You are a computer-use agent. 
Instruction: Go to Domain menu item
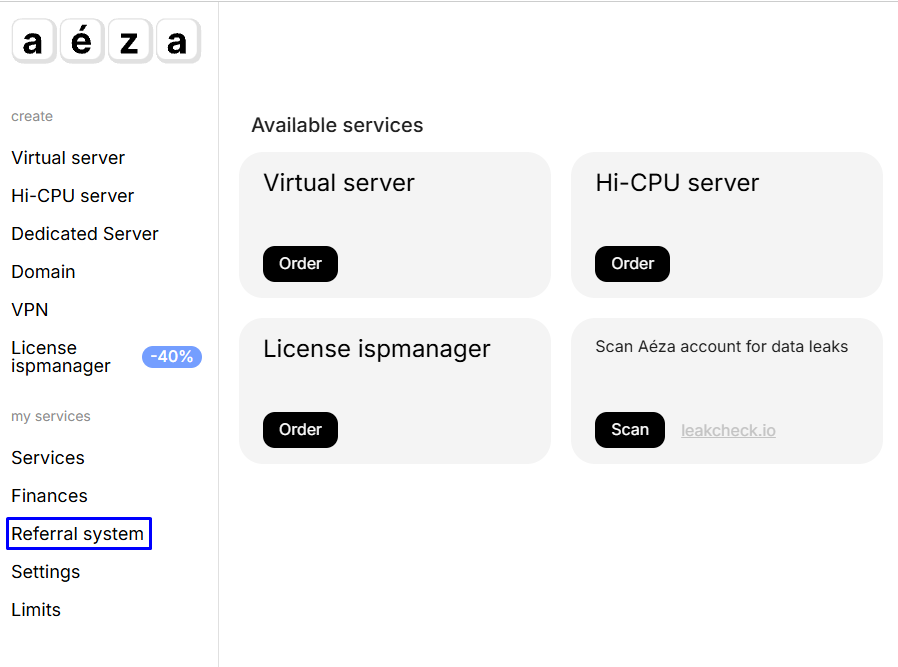click(43, 272)
